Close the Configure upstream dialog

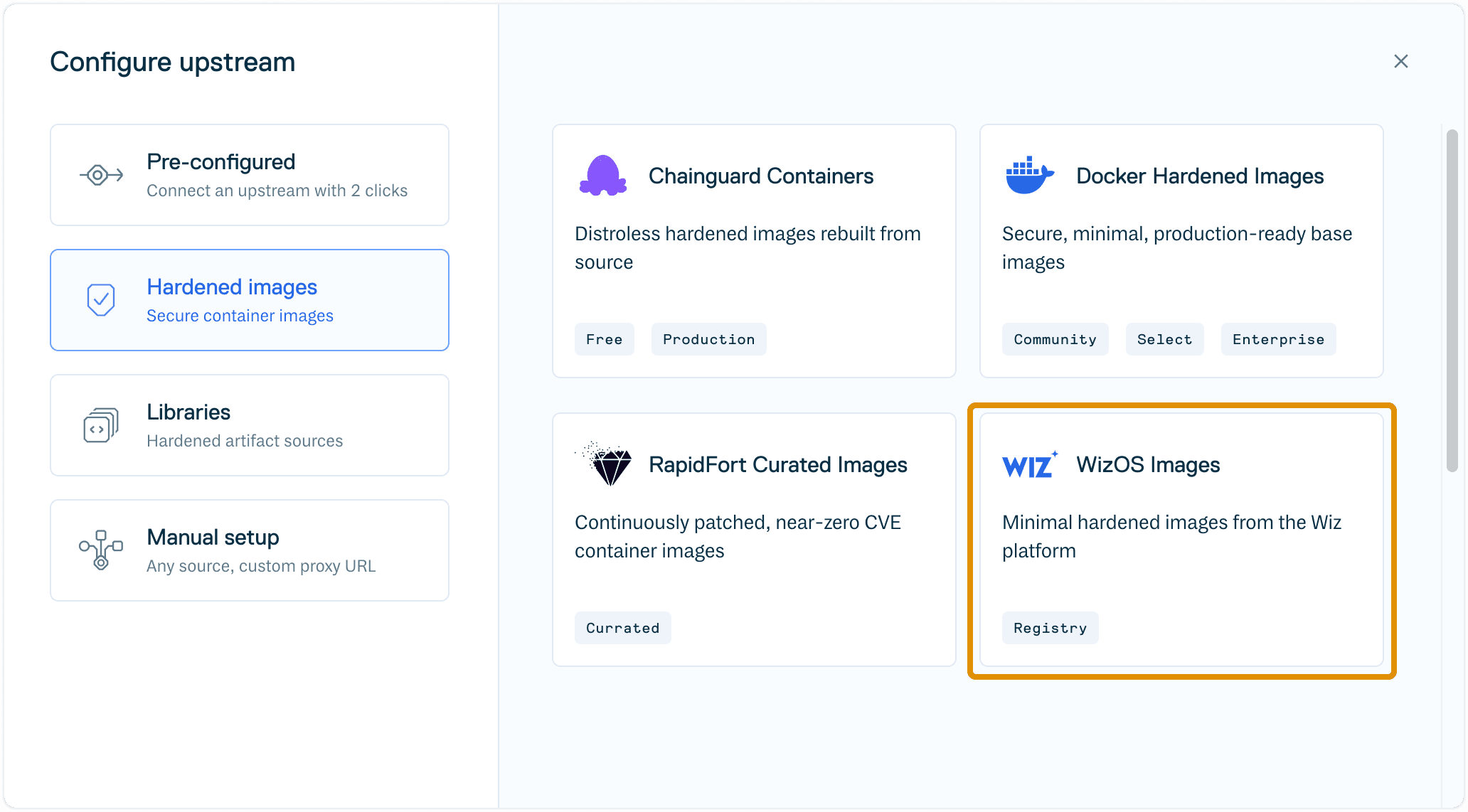(1400, 62)
